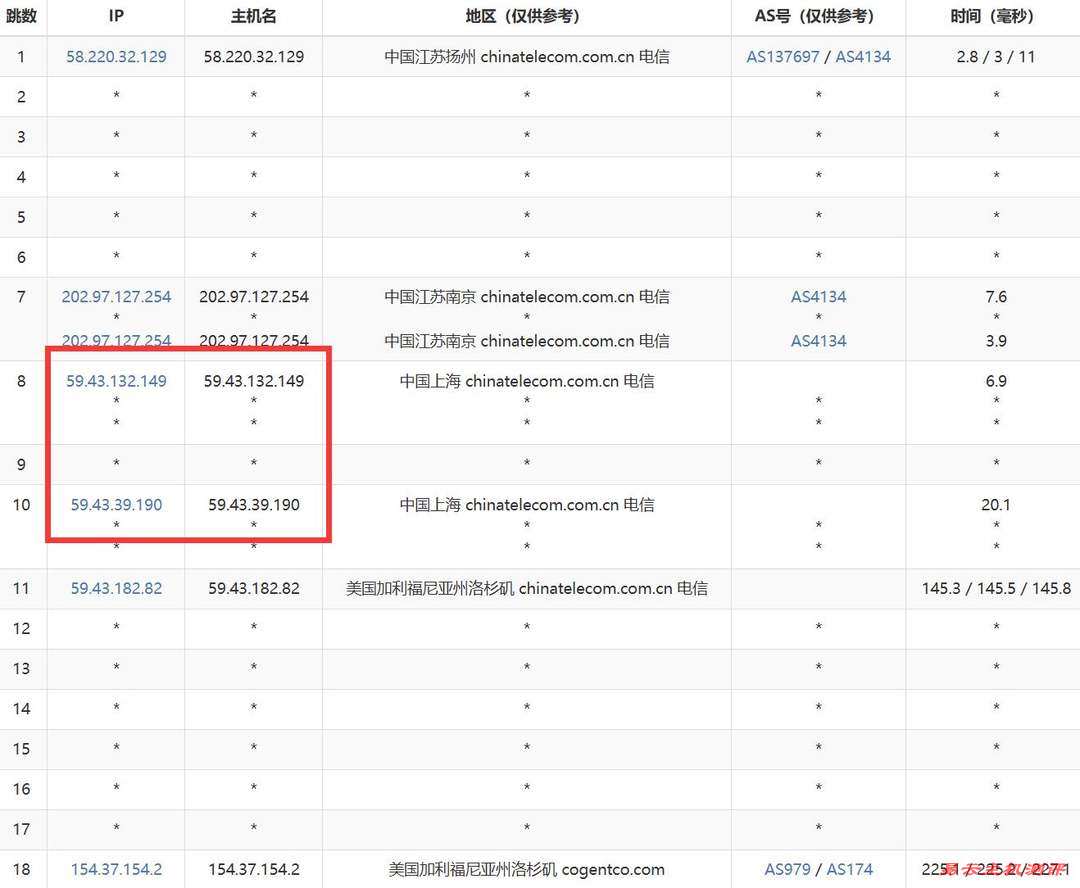Open IP link 59.43.182.82 on hop 11
This screenshot has height=888, width=1080.
pyautogui.click(x=116, y=588)
